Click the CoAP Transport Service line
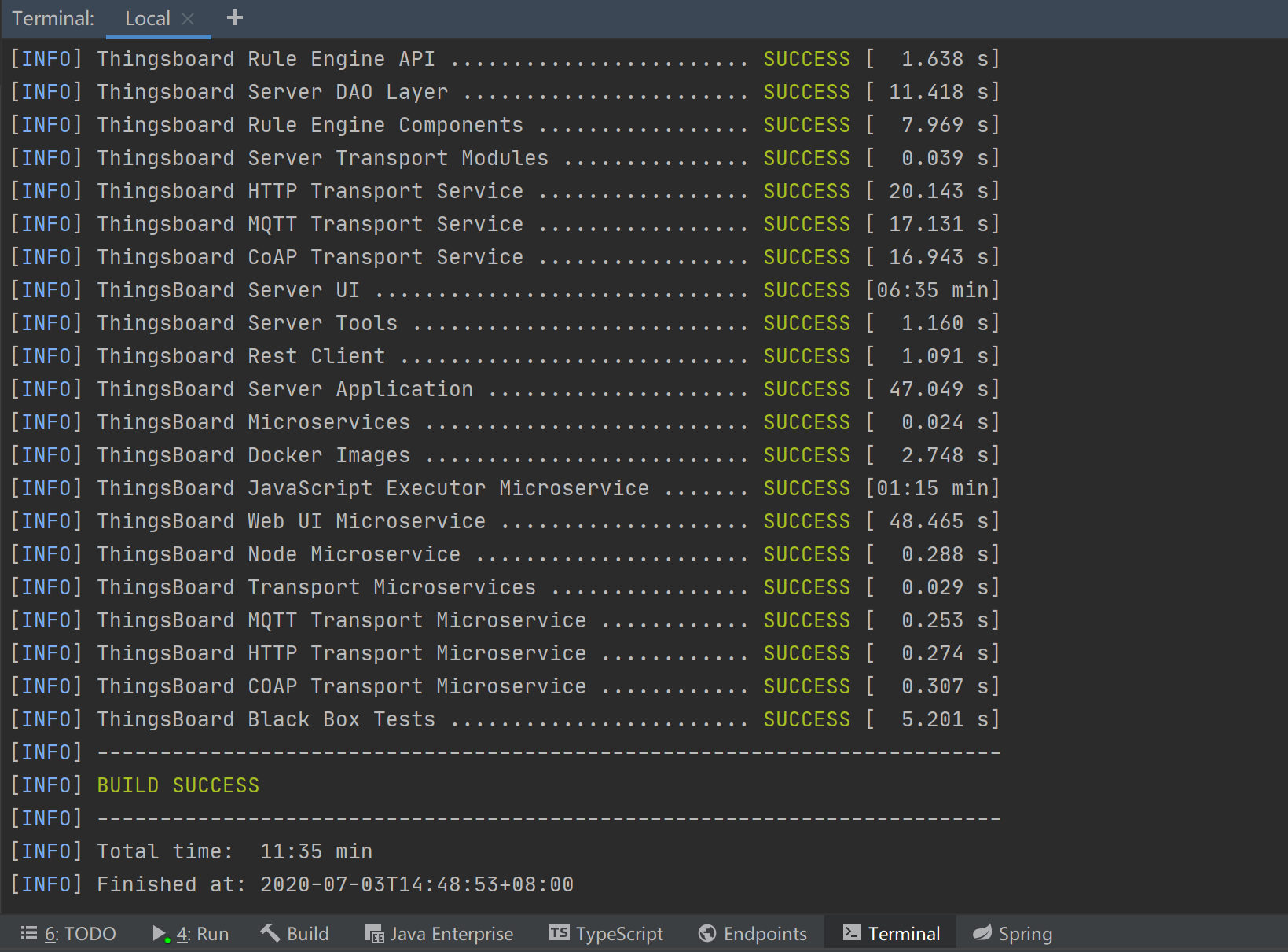Viewport: 1288px width, 952px height. click(x=505, y=257)
